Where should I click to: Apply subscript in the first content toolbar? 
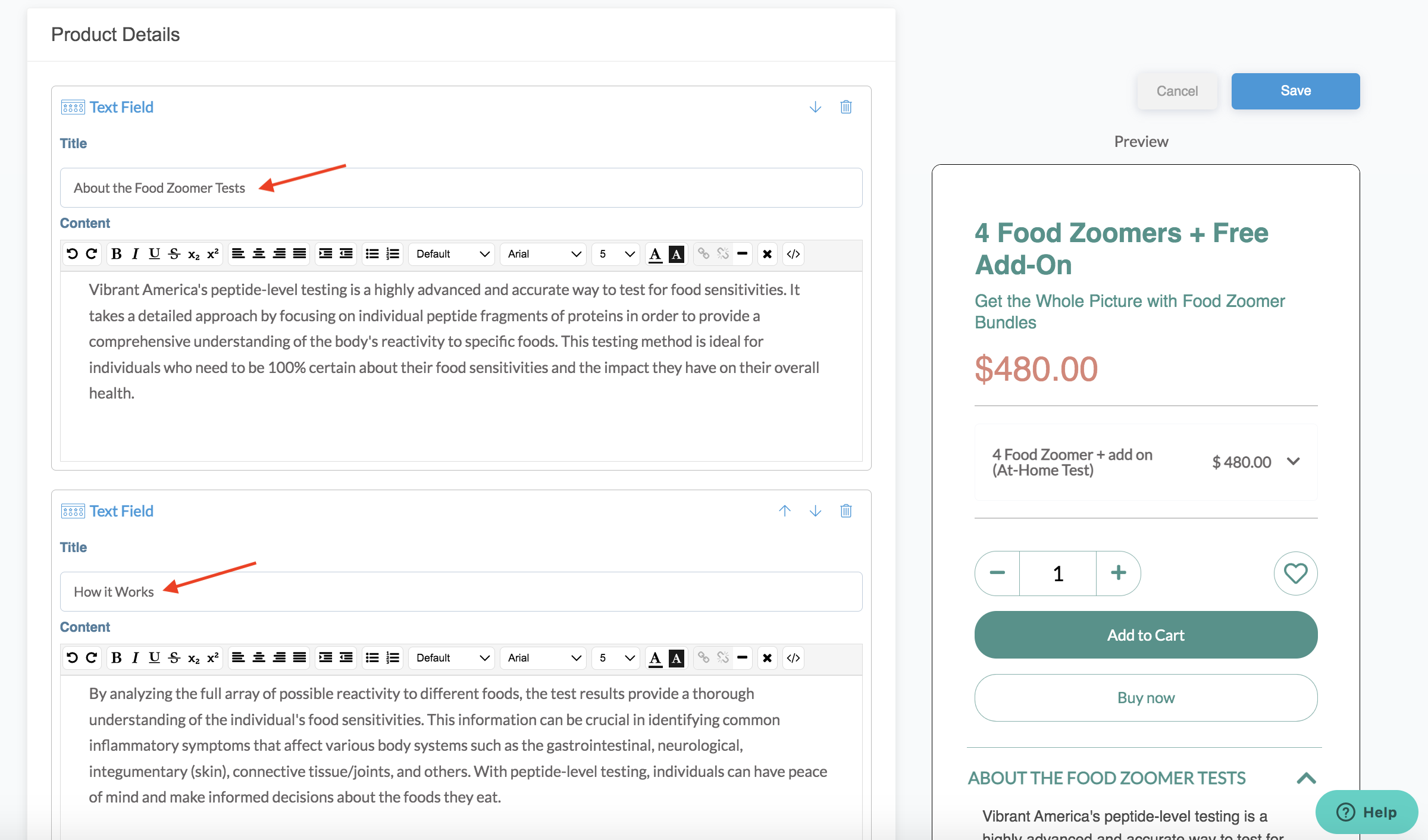pyautogui.click(x=193, y=254)
